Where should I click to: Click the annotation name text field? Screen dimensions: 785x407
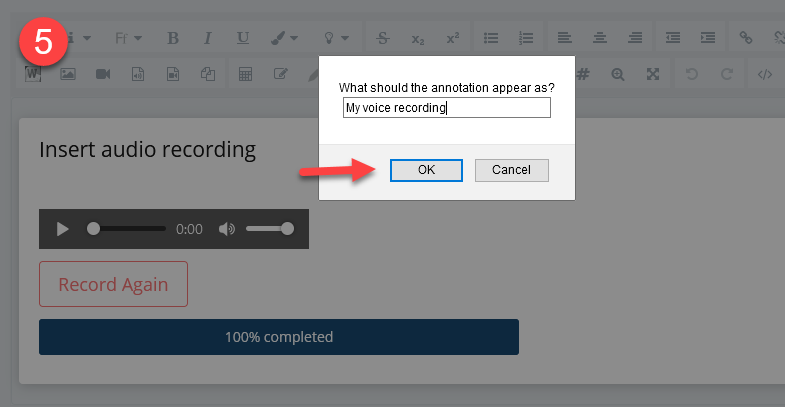[446, 107]
